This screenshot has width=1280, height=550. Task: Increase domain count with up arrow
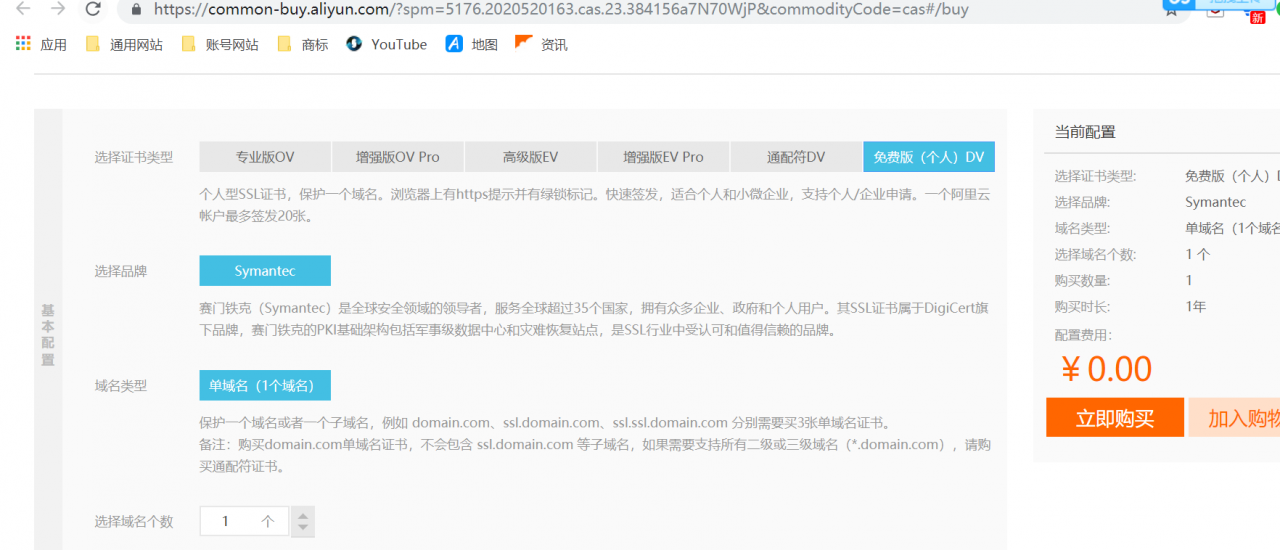[303, 514]
